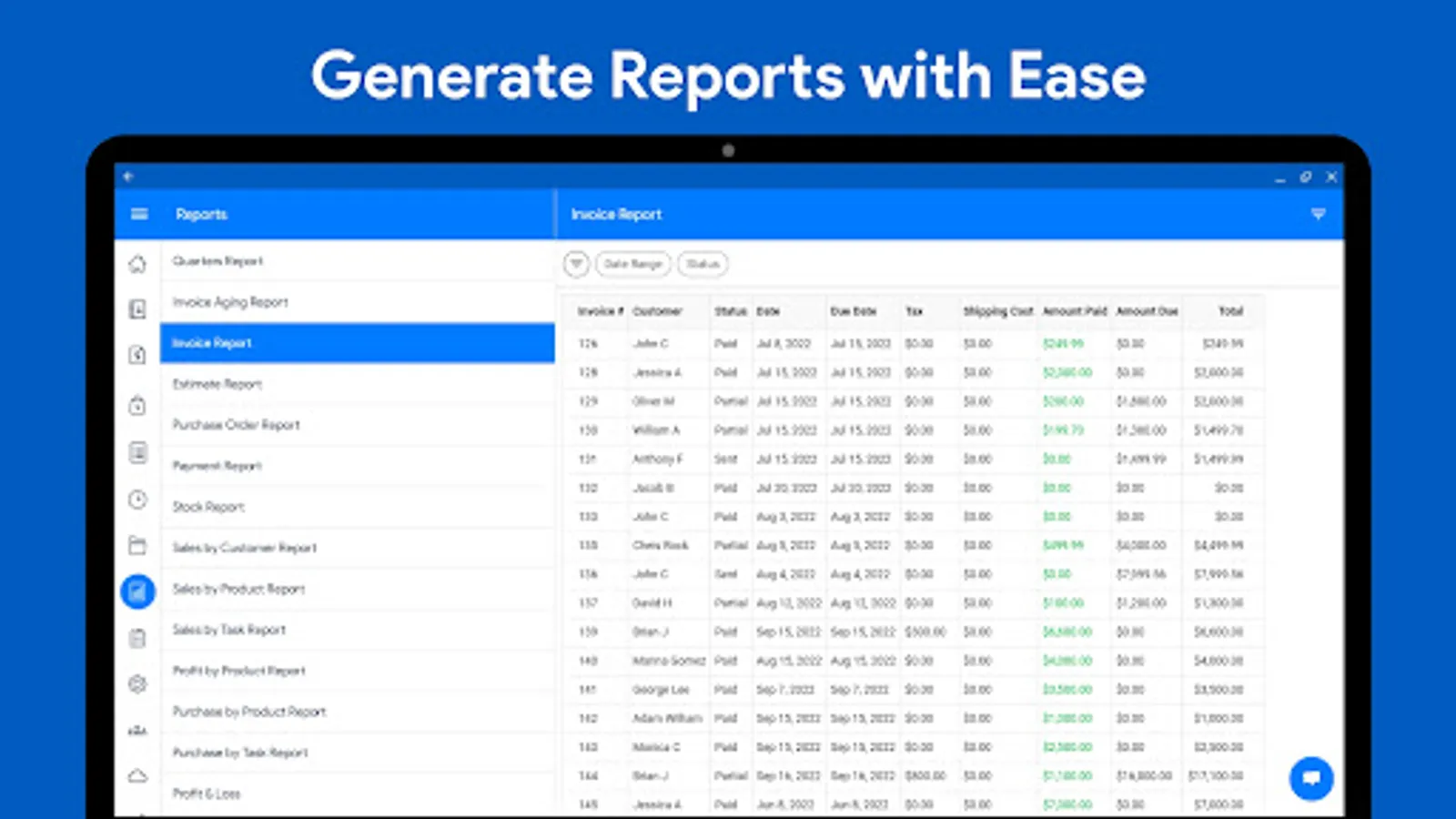Viewport: 1456px width, 819px height.
Task: Sort by the Tax column header
Action: coord(914,311)
